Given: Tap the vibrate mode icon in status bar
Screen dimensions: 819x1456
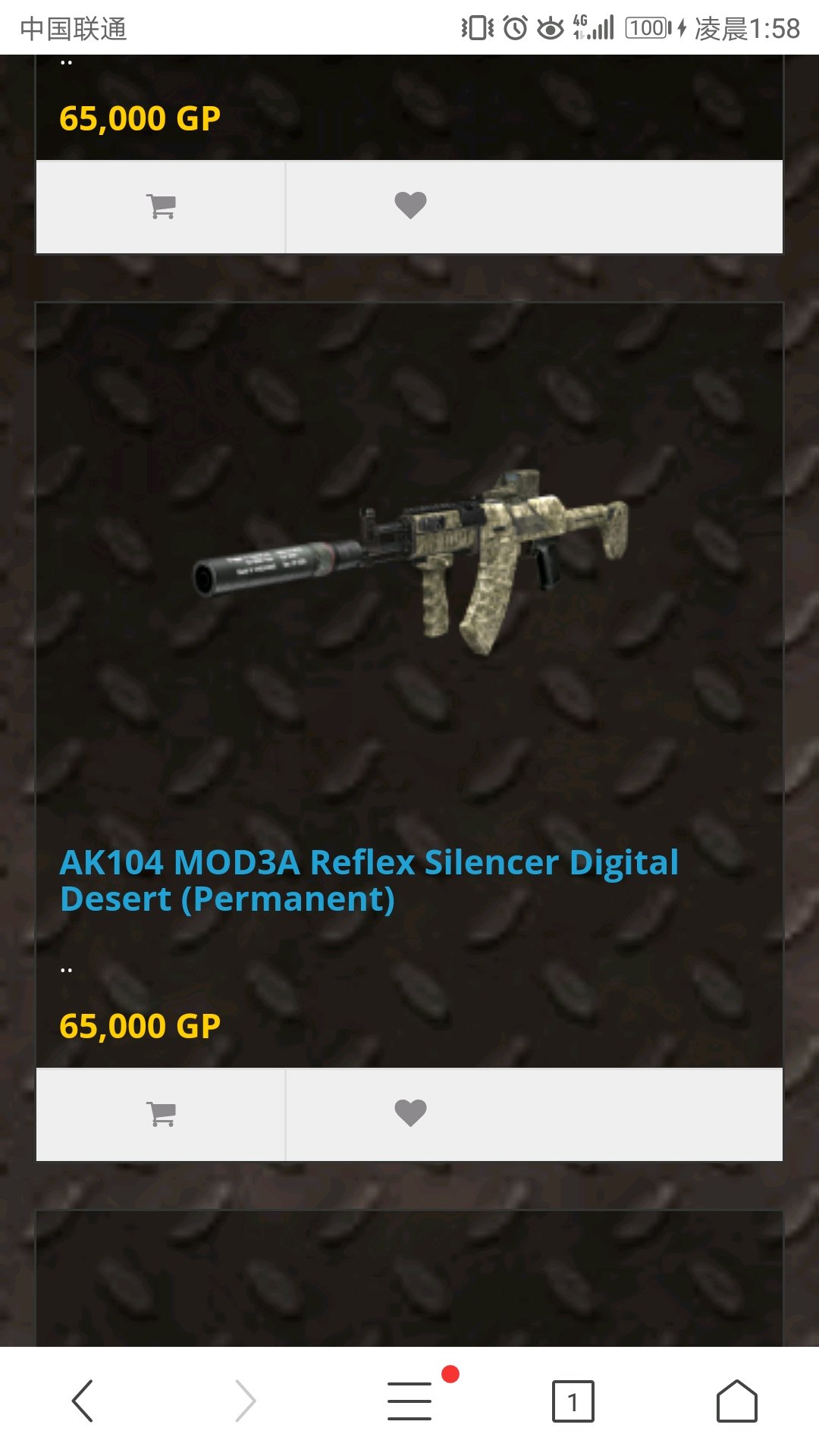Looking at the screenshot, I should (x=478, y=28).
